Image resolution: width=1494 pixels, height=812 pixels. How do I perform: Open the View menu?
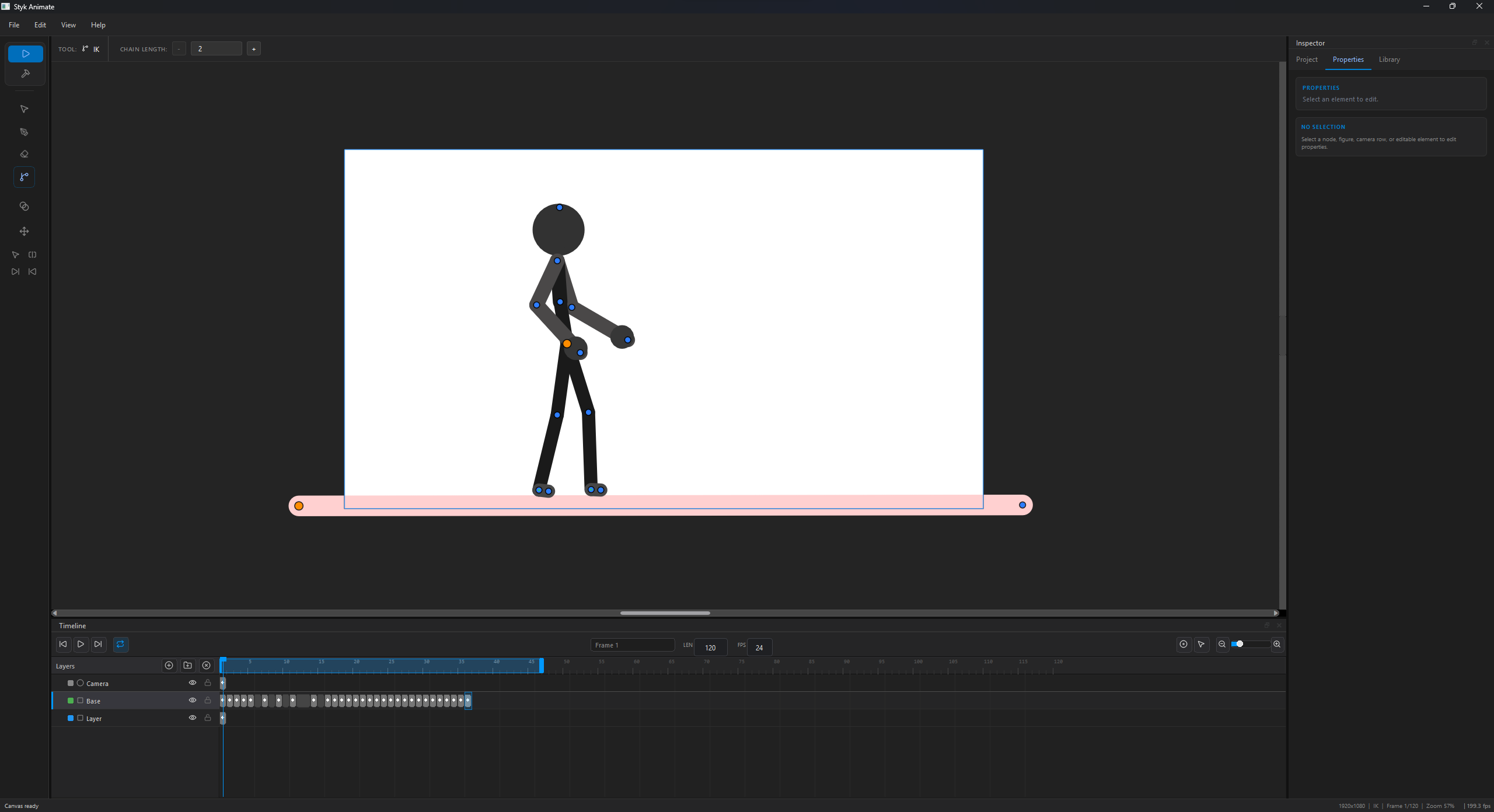(68, 24)
